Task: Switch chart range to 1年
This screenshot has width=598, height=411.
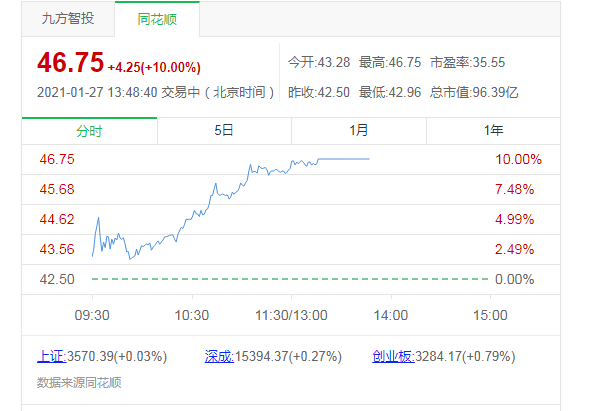Action: pyautogui.click(x=493, y=131)
